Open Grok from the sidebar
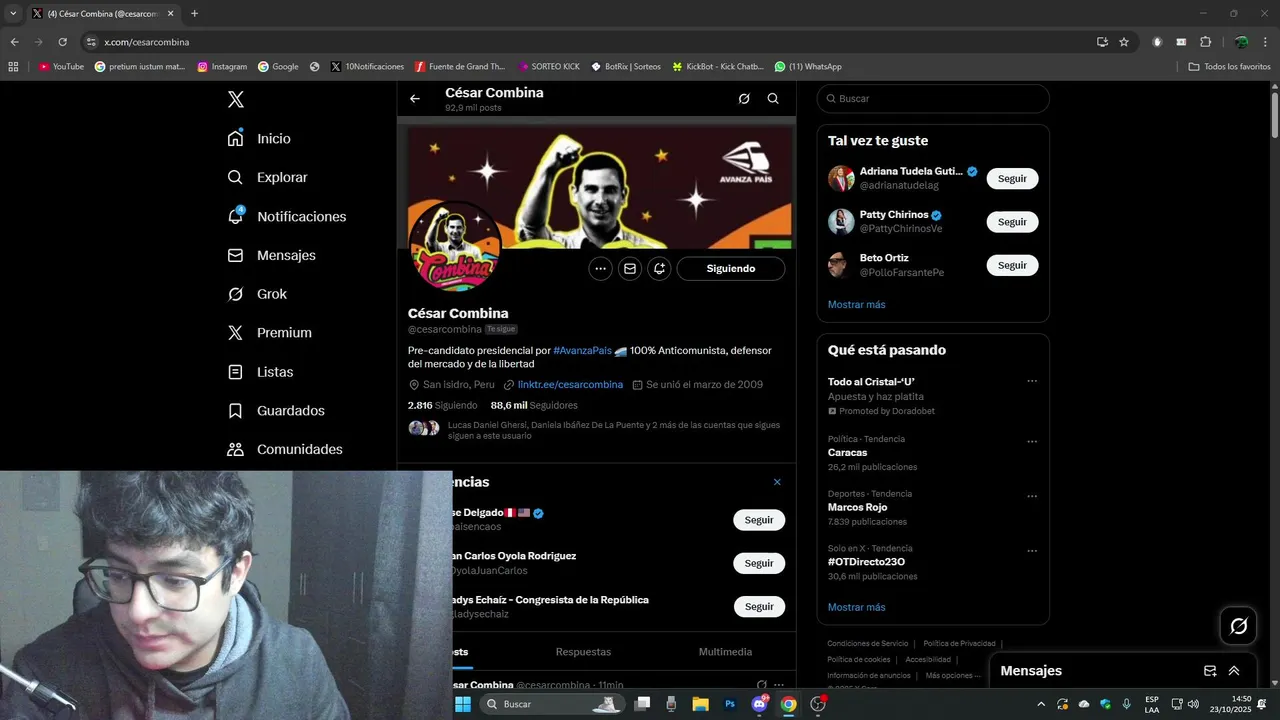 point(258,294)
